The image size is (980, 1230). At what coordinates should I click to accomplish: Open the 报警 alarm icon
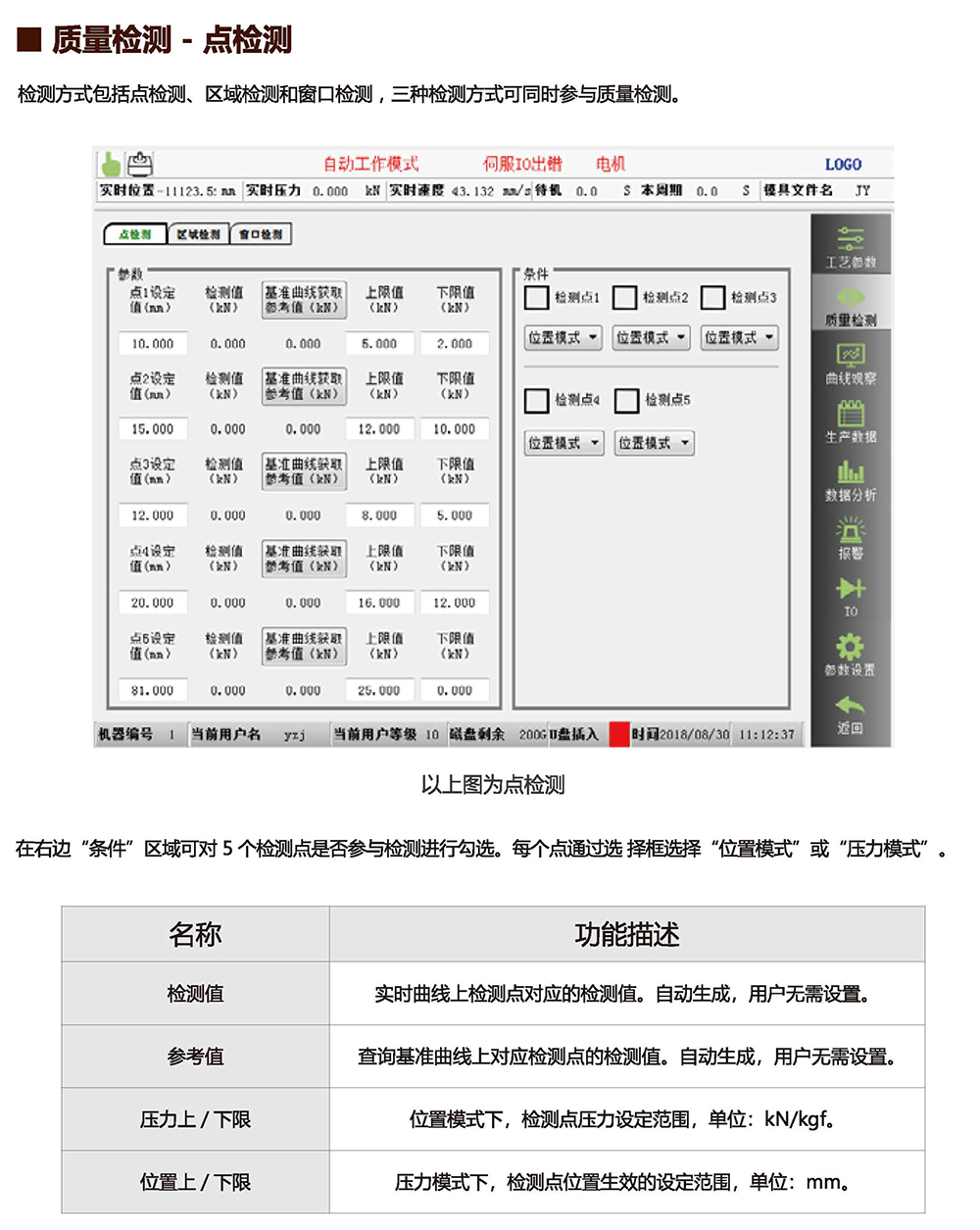click(x=850, y=531)
